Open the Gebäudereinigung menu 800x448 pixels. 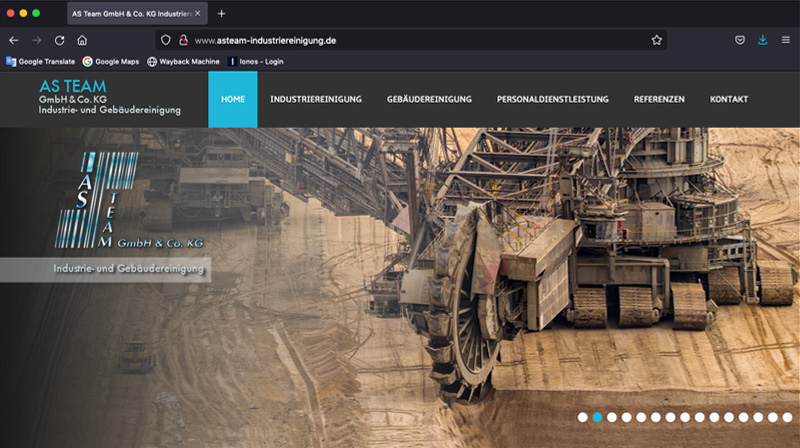tap(429, 99)
